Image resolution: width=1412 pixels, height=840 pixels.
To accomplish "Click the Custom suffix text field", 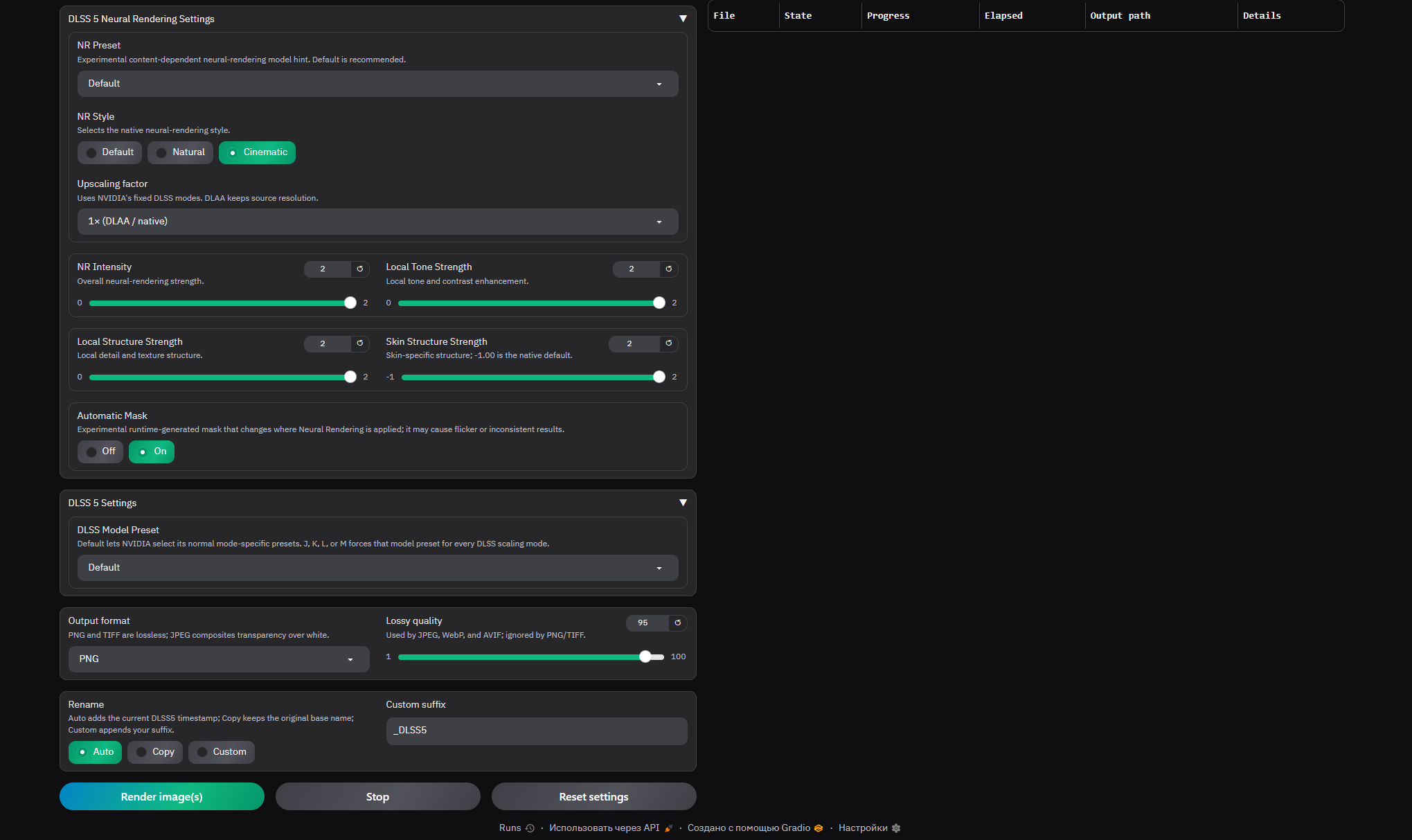I will pos(537,731).
